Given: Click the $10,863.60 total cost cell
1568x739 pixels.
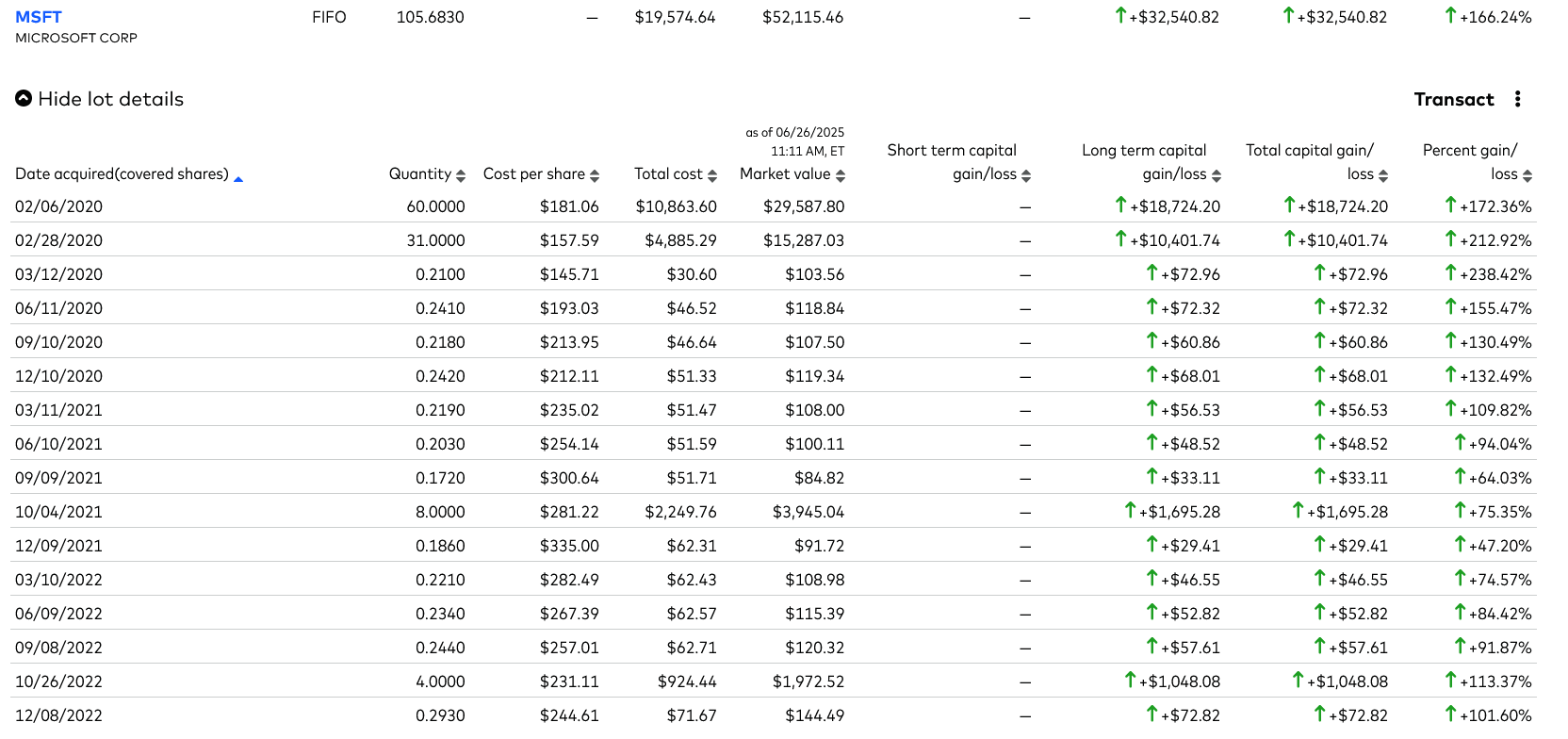Looking at the screenshot, I should click(676, 206).
